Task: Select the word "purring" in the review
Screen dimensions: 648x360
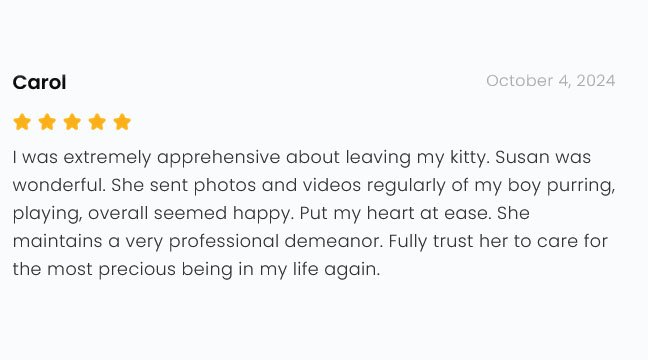Action: 579,186
